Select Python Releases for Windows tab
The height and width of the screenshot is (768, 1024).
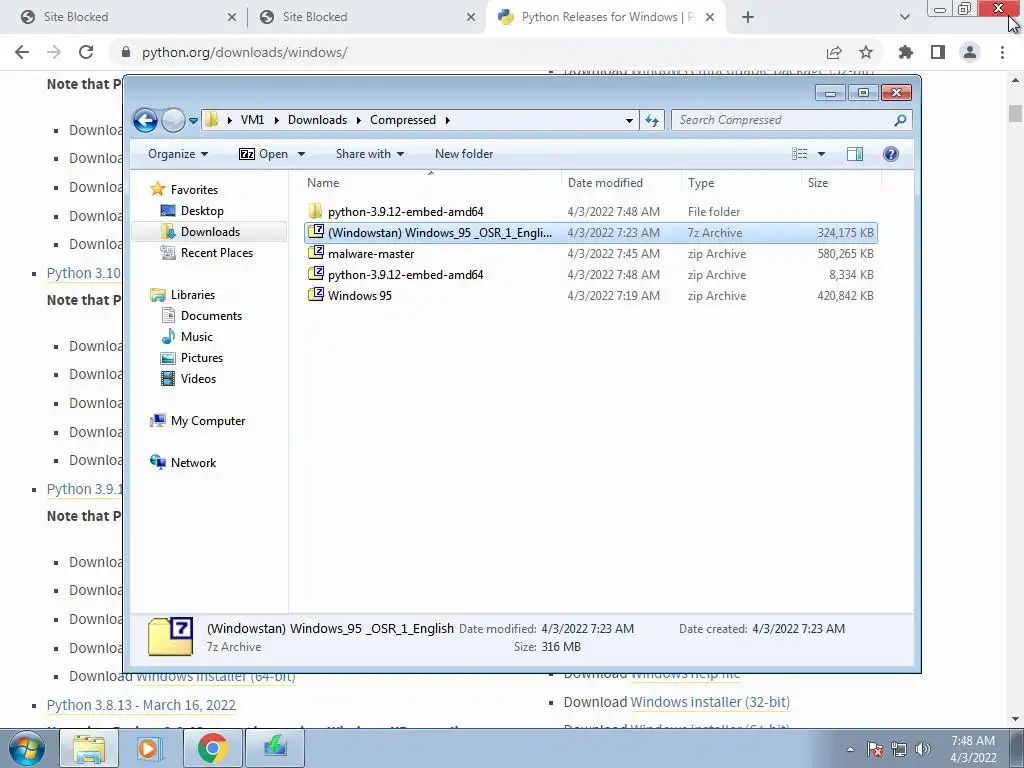click(x=607, y=17)
